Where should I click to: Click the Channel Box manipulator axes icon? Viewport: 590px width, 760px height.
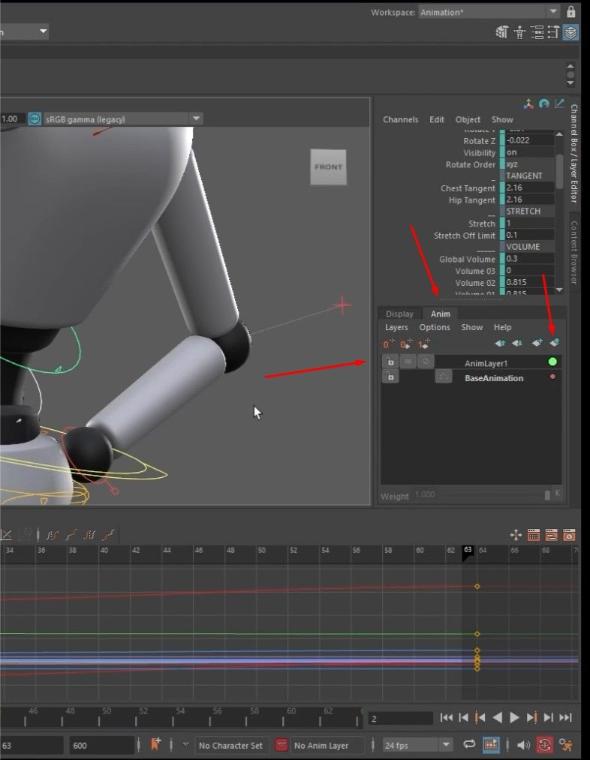528,103
